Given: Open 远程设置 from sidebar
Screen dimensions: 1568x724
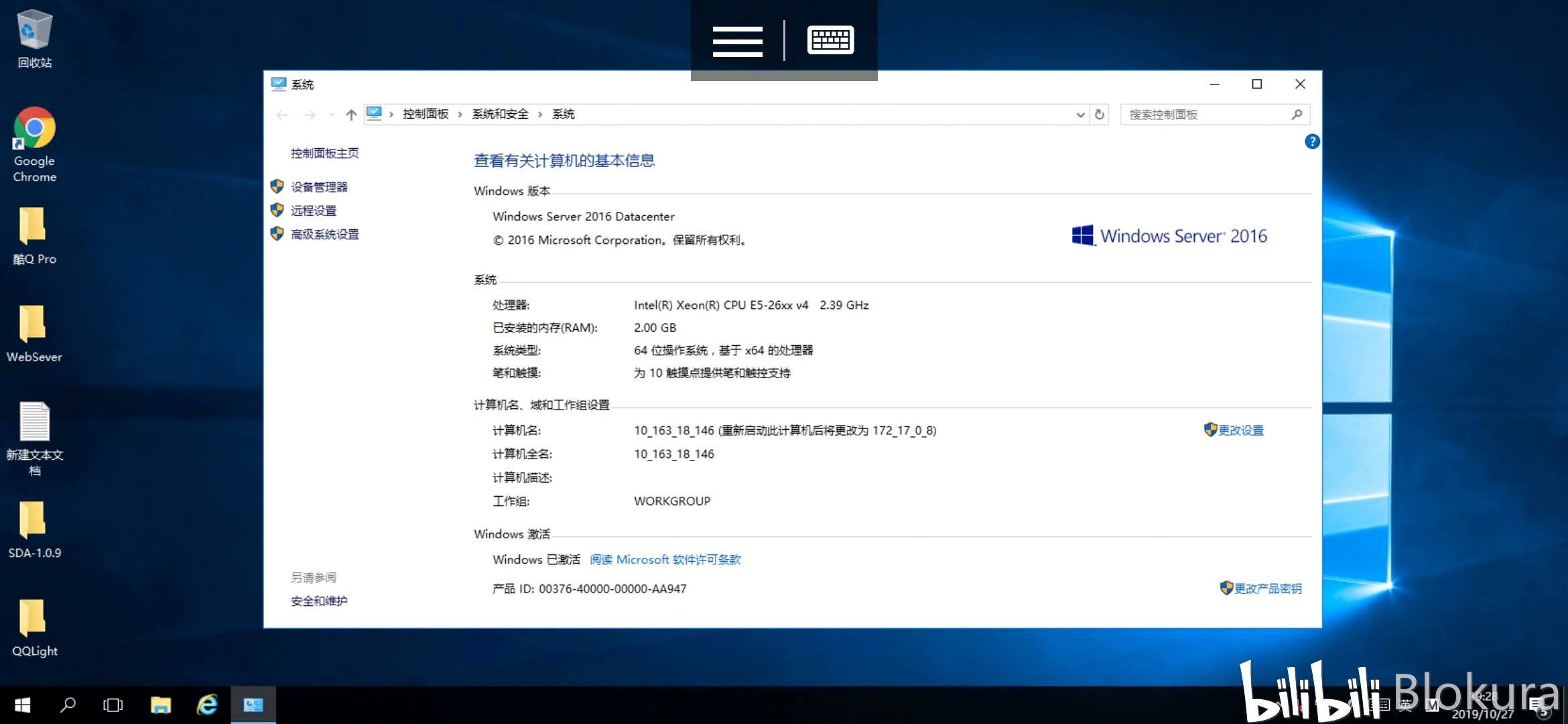Looking at the screenshot, I should click(x=314, y=210).
